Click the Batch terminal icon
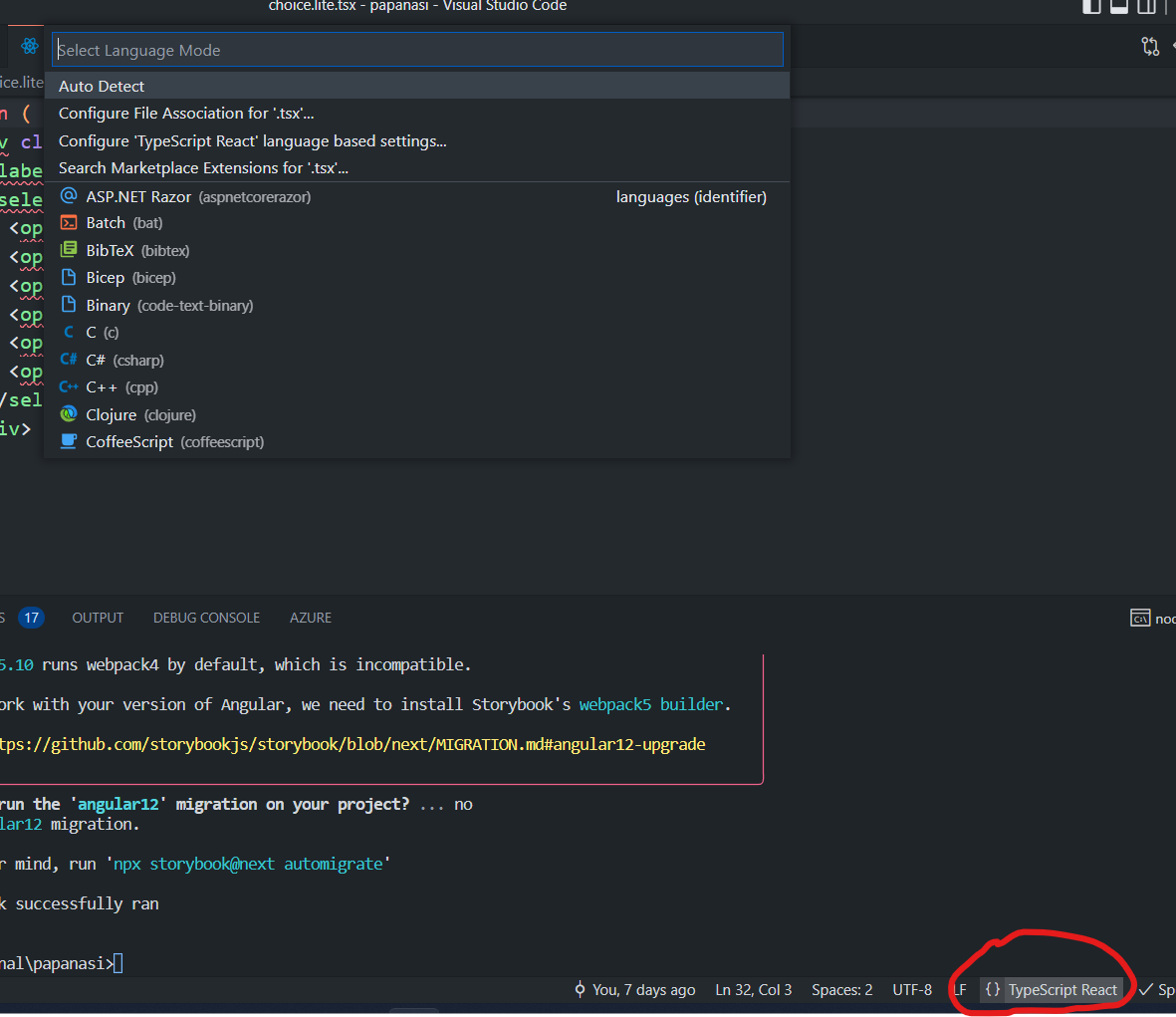 pyautogui.click(x=69, y=223)
